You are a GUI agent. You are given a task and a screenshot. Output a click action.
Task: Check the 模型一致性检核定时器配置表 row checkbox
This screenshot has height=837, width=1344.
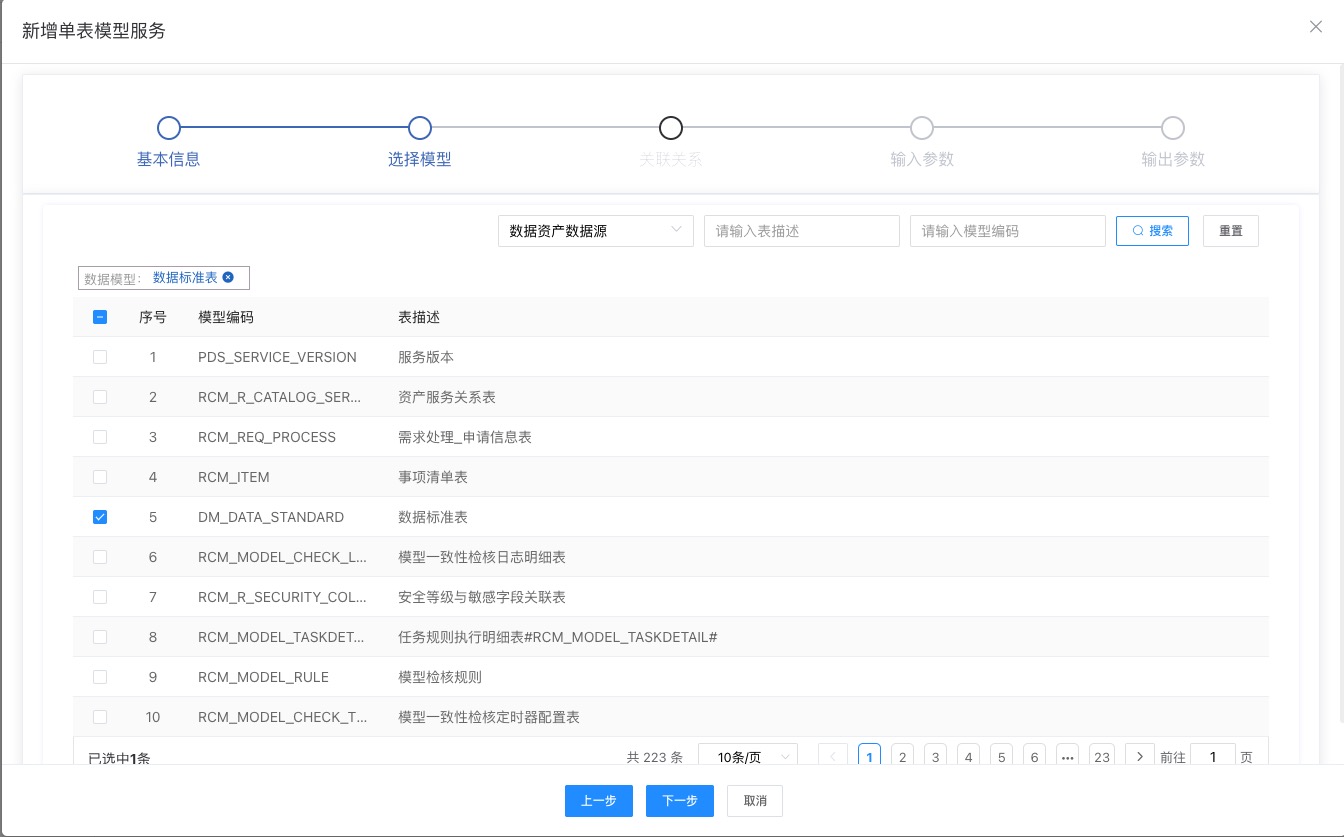(100, 717)
